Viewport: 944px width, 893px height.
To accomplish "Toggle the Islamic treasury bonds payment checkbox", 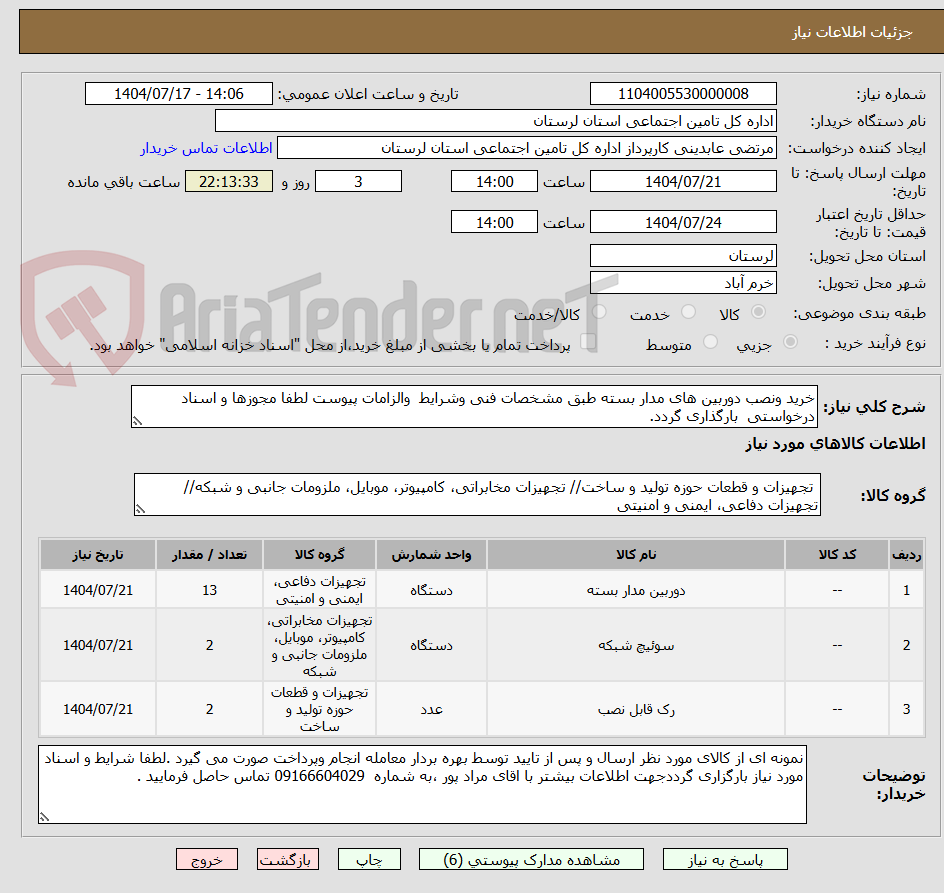I will click(x=588, y=342).
